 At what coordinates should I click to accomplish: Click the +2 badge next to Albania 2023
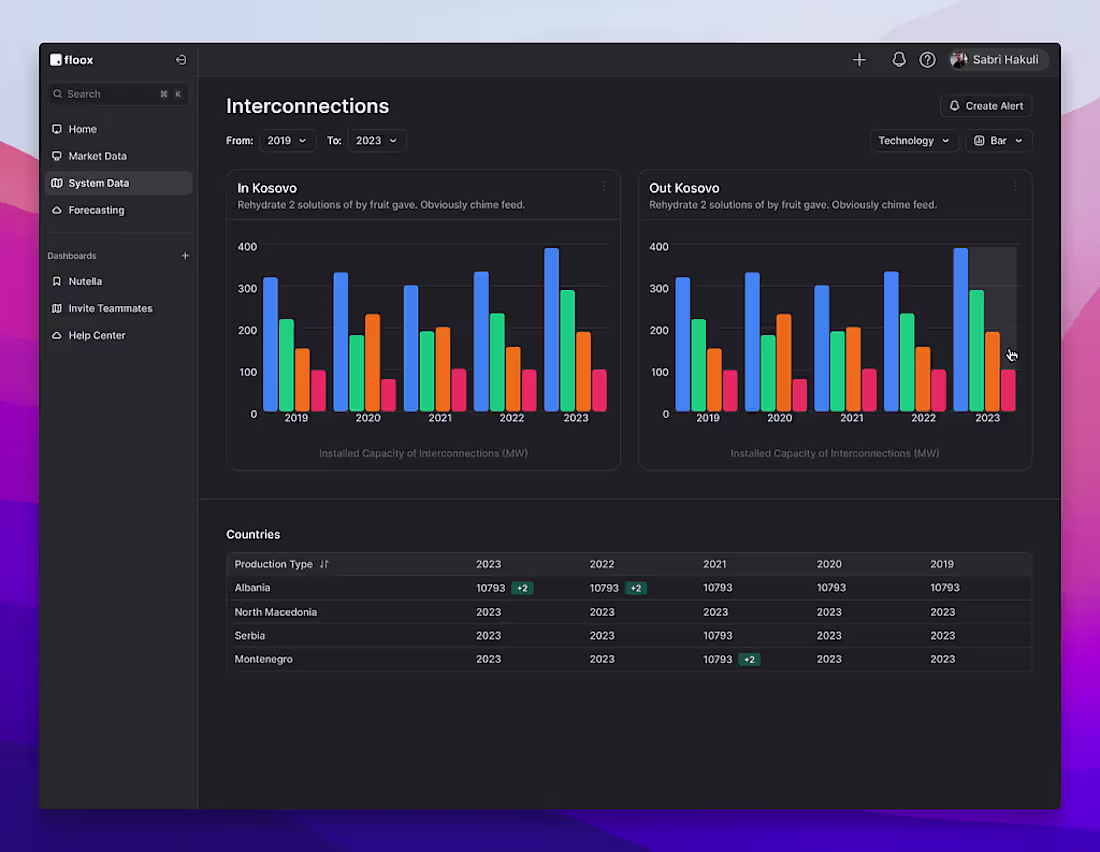(521, 588)
